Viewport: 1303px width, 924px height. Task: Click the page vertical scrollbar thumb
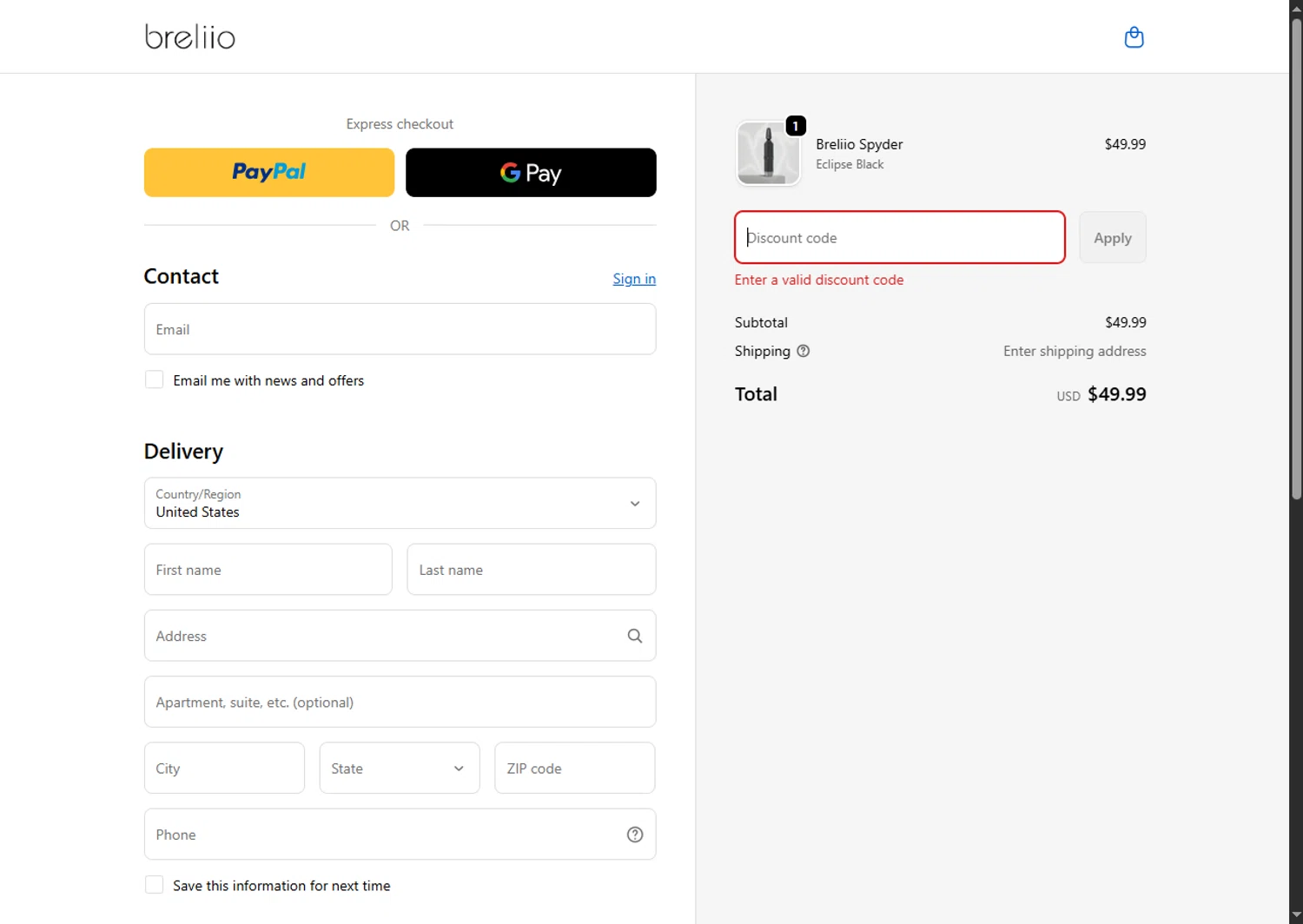[x=1296, y=258]
